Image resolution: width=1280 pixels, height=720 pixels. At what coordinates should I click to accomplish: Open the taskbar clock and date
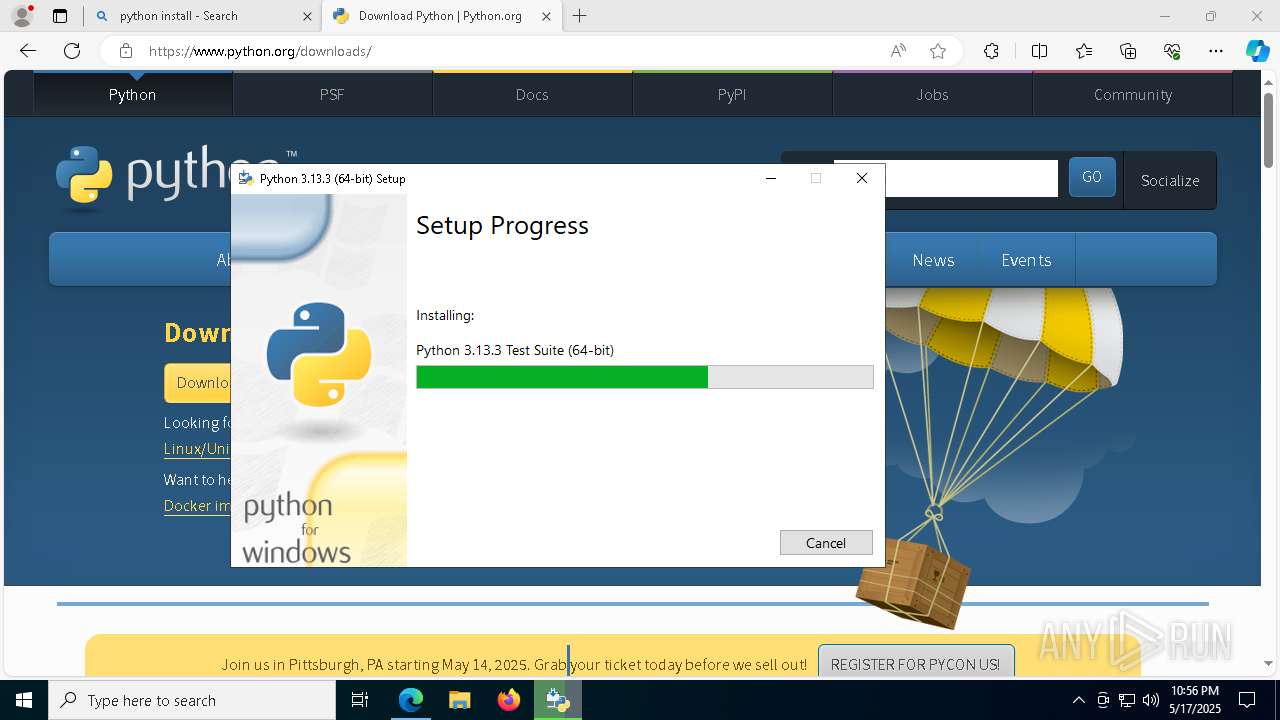(1195, 700)
